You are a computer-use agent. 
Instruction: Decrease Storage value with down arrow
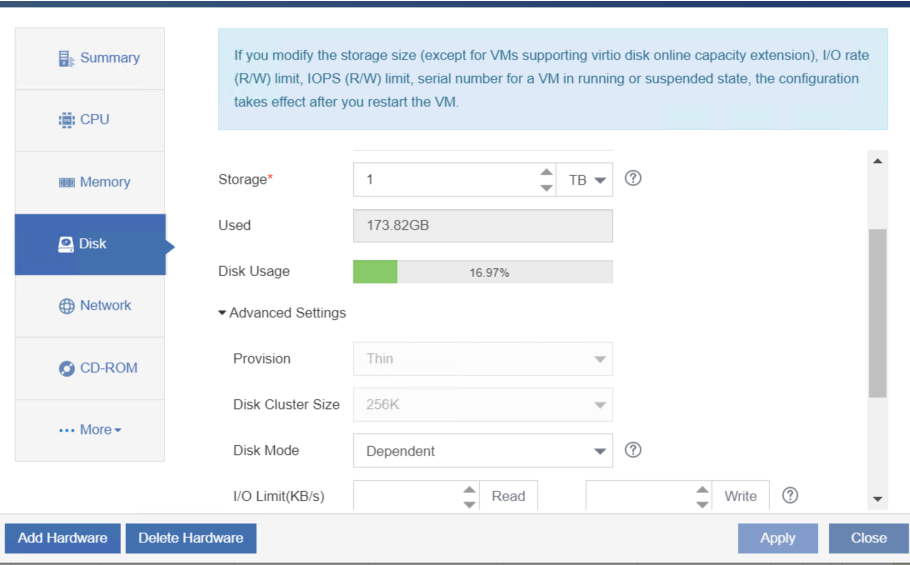tap(546, 187)
